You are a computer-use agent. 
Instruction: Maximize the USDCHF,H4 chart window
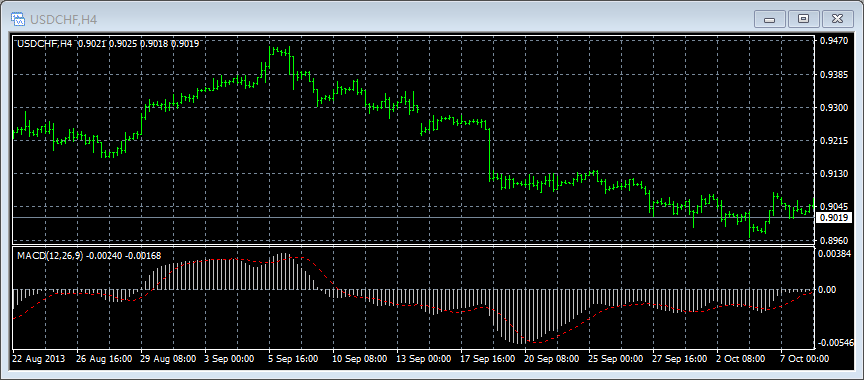pos(803,19)
